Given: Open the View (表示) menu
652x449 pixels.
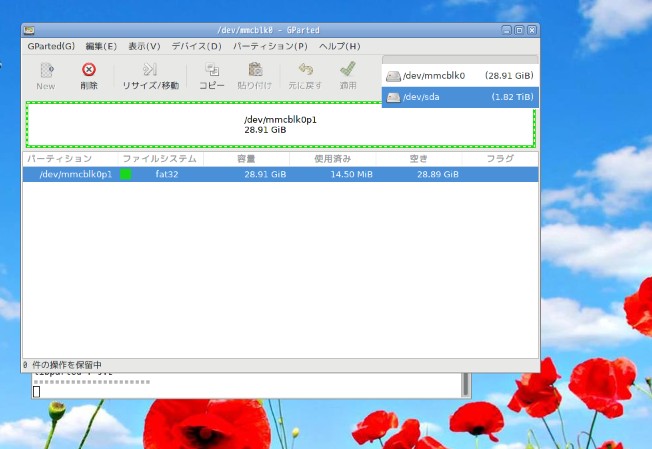Looking at the screenshot, I should (x=144, y=46).
